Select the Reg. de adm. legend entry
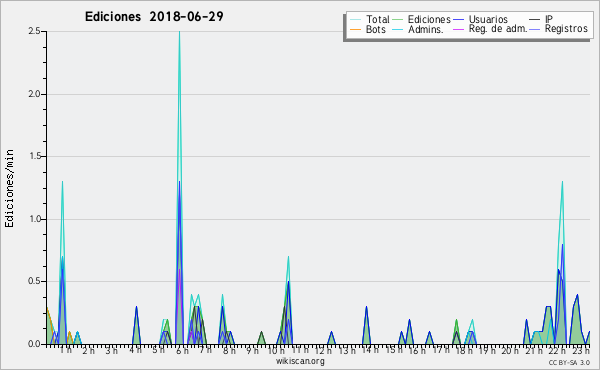This screenshot has width=600, height=370. coord(497,29)
